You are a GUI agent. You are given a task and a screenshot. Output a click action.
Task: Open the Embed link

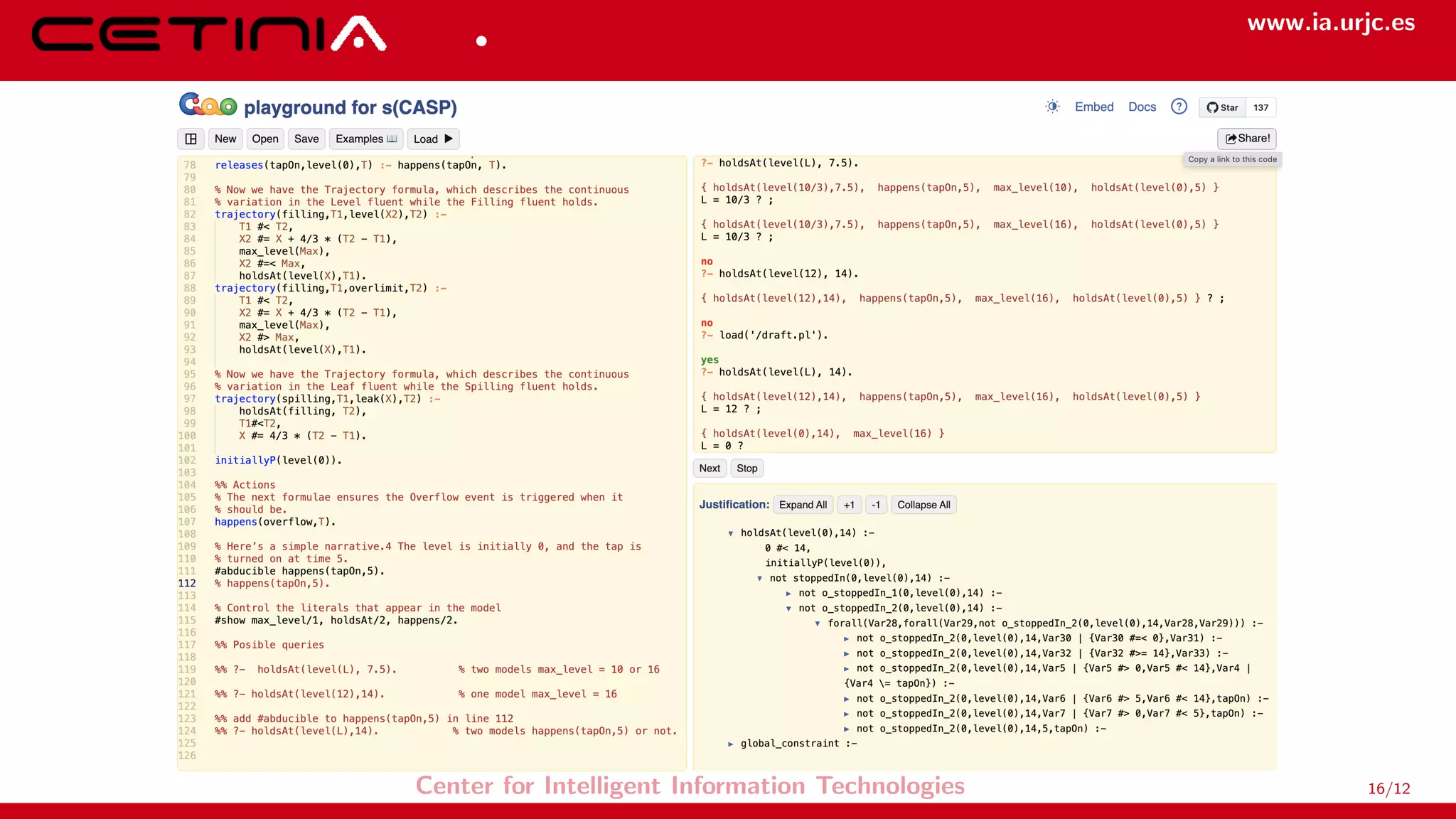(1093, 107)
